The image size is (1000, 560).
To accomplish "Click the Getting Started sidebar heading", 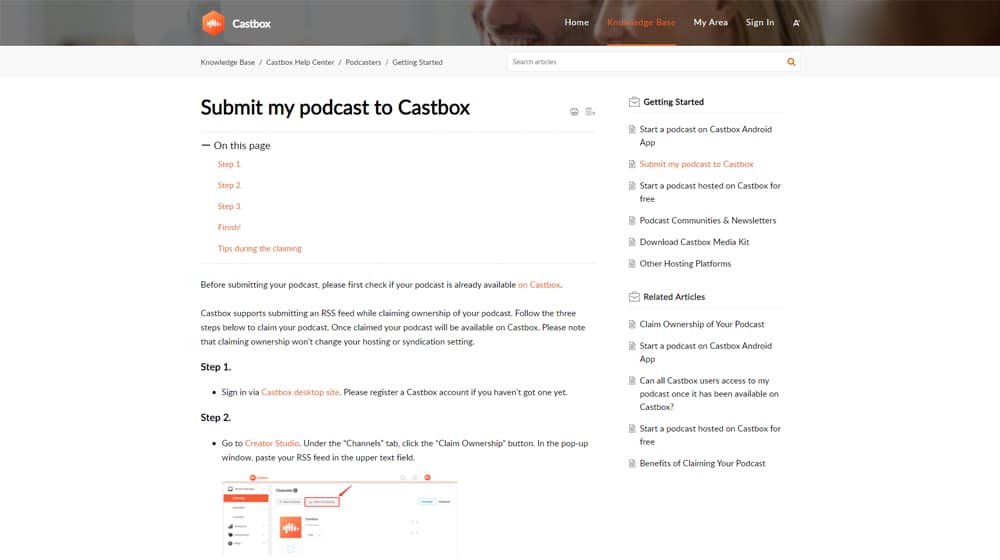I will [673, 102].
